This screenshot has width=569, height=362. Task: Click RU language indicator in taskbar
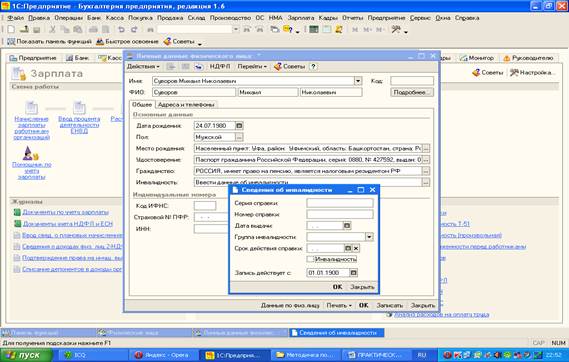click(422, 355)
